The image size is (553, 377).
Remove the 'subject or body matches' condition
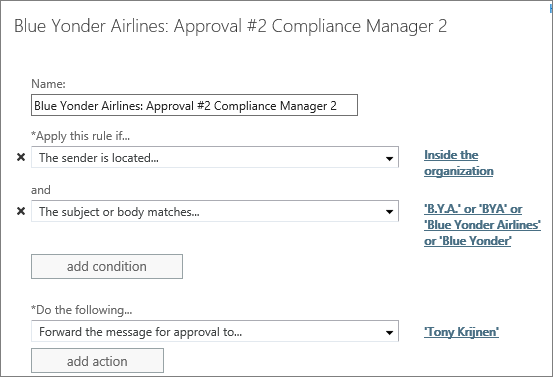tap(21, 211)
